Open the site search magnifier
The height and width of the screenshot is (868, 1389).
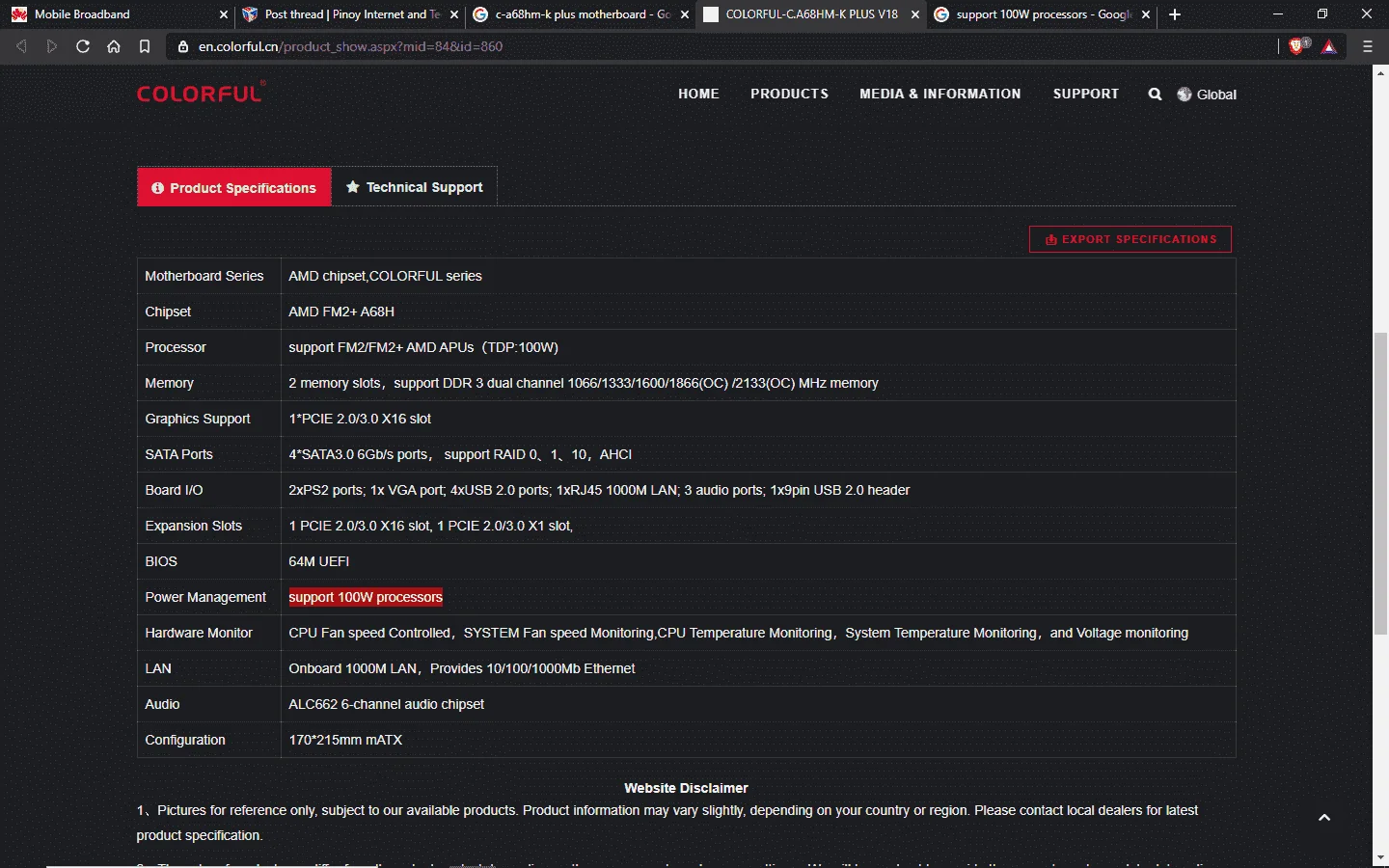coord(1155,94)
